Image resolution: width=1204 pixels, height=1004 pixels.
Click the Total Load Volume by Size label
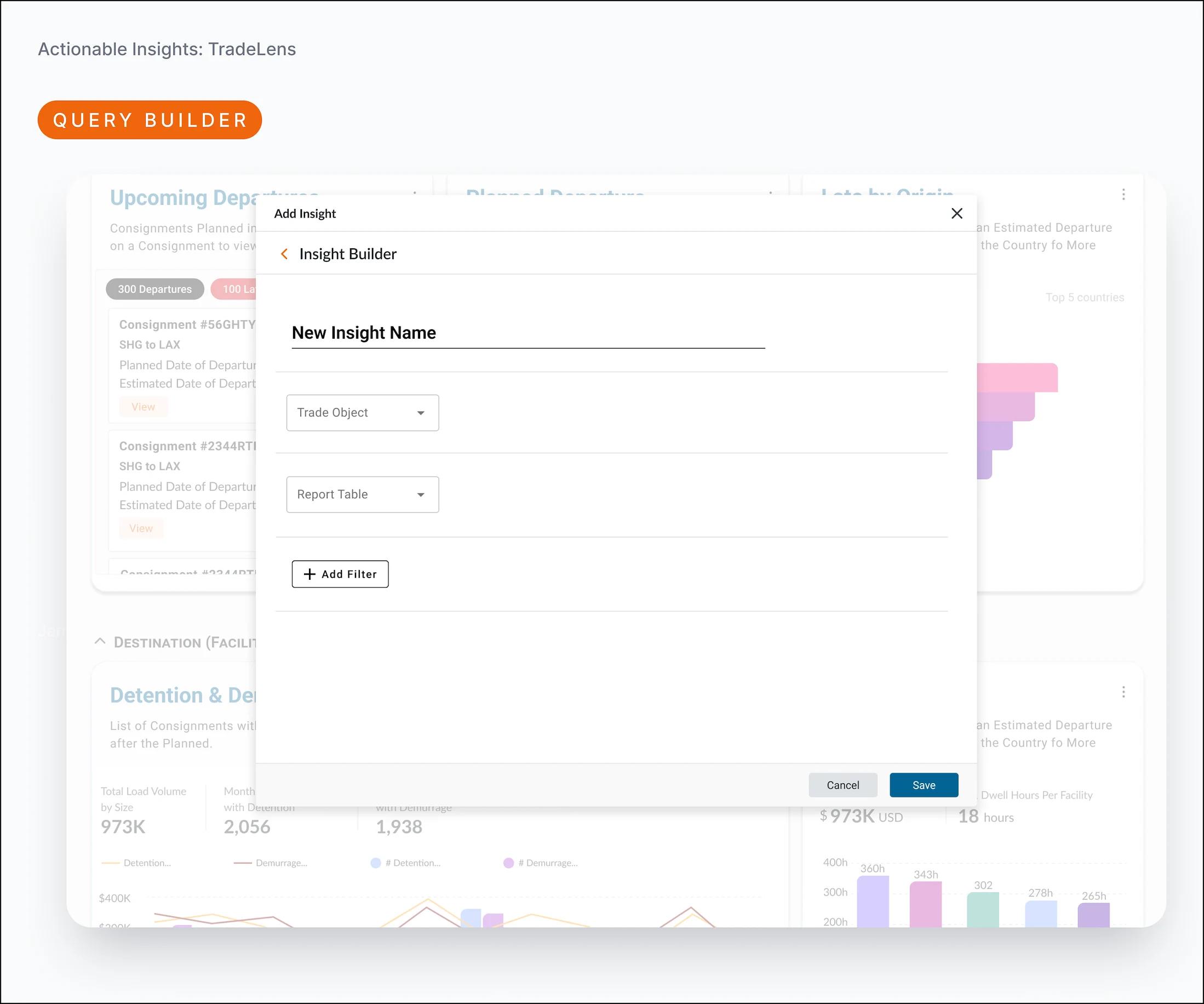(144, 799)
